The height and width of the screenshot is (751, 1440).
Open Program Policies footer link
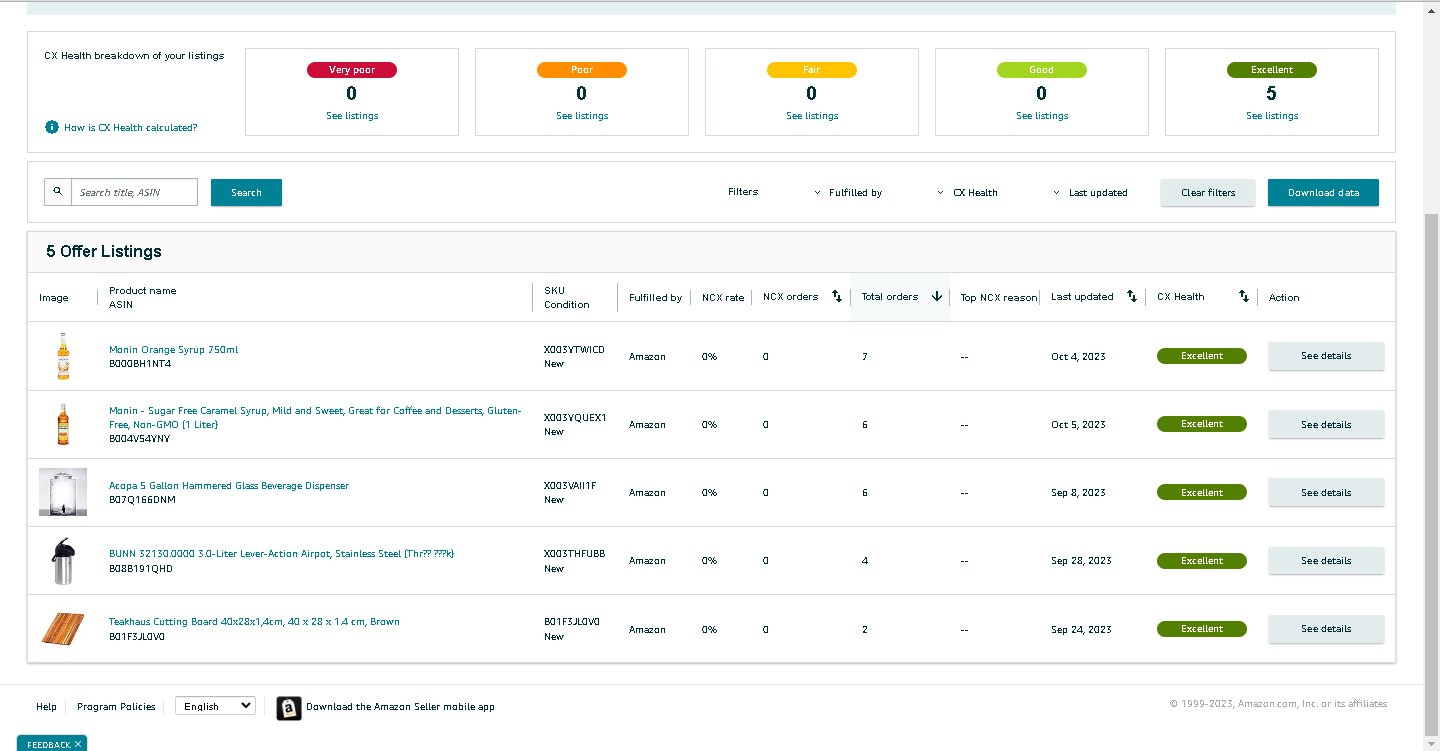[116, 707]
